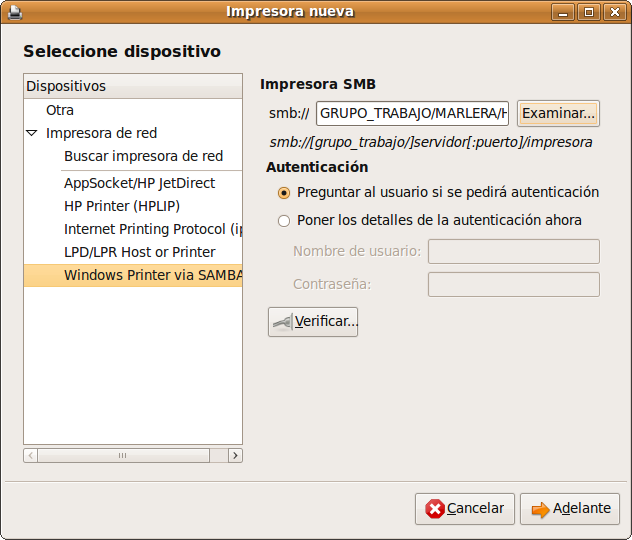Choose 'AppSocket/HP JetDirect' device
Image resolution: width=632 pixels, height=540 pixels.
(139, 183)
